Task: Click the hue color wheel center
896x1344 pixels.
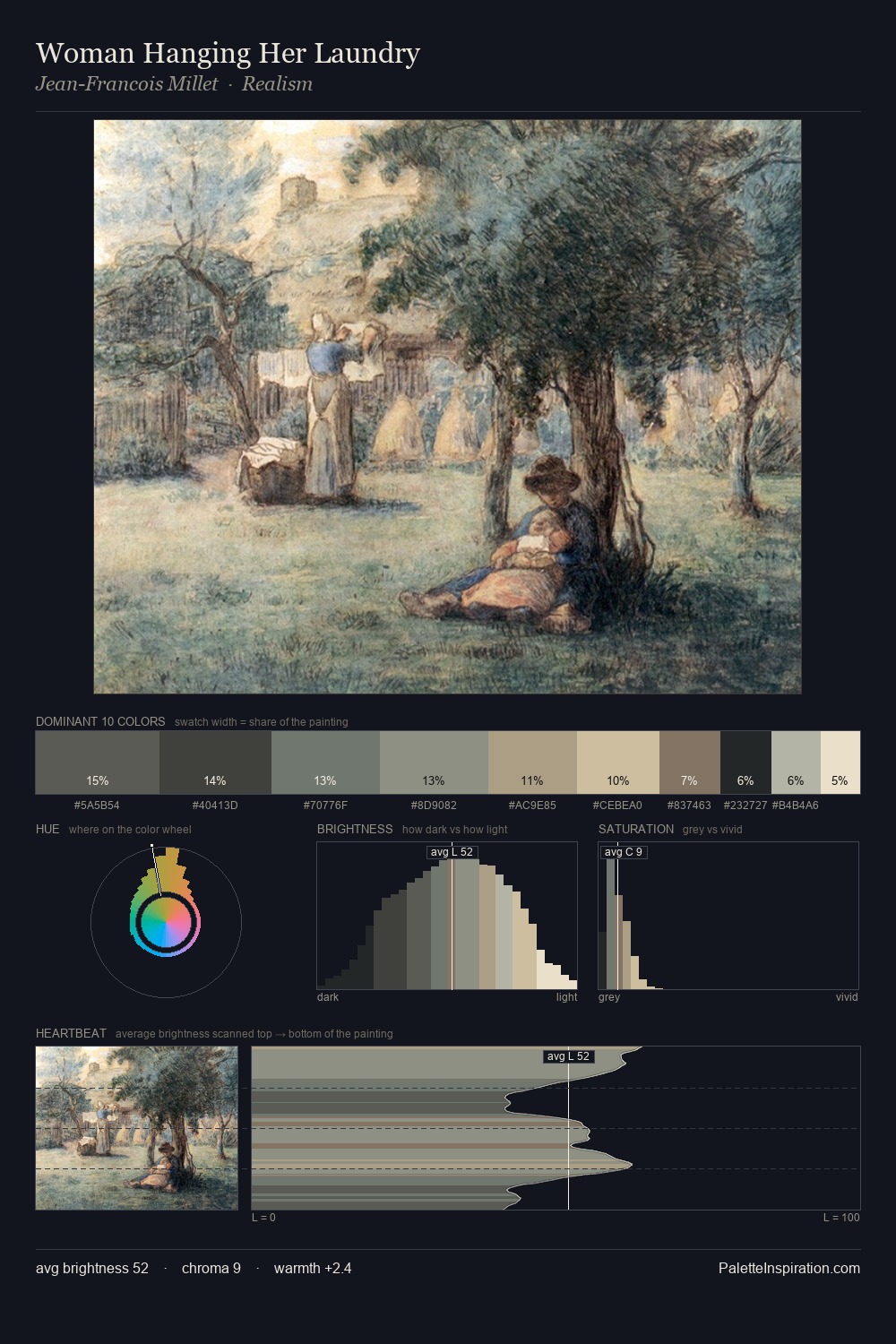Action: pyautogui.click(x=166, y=922)
